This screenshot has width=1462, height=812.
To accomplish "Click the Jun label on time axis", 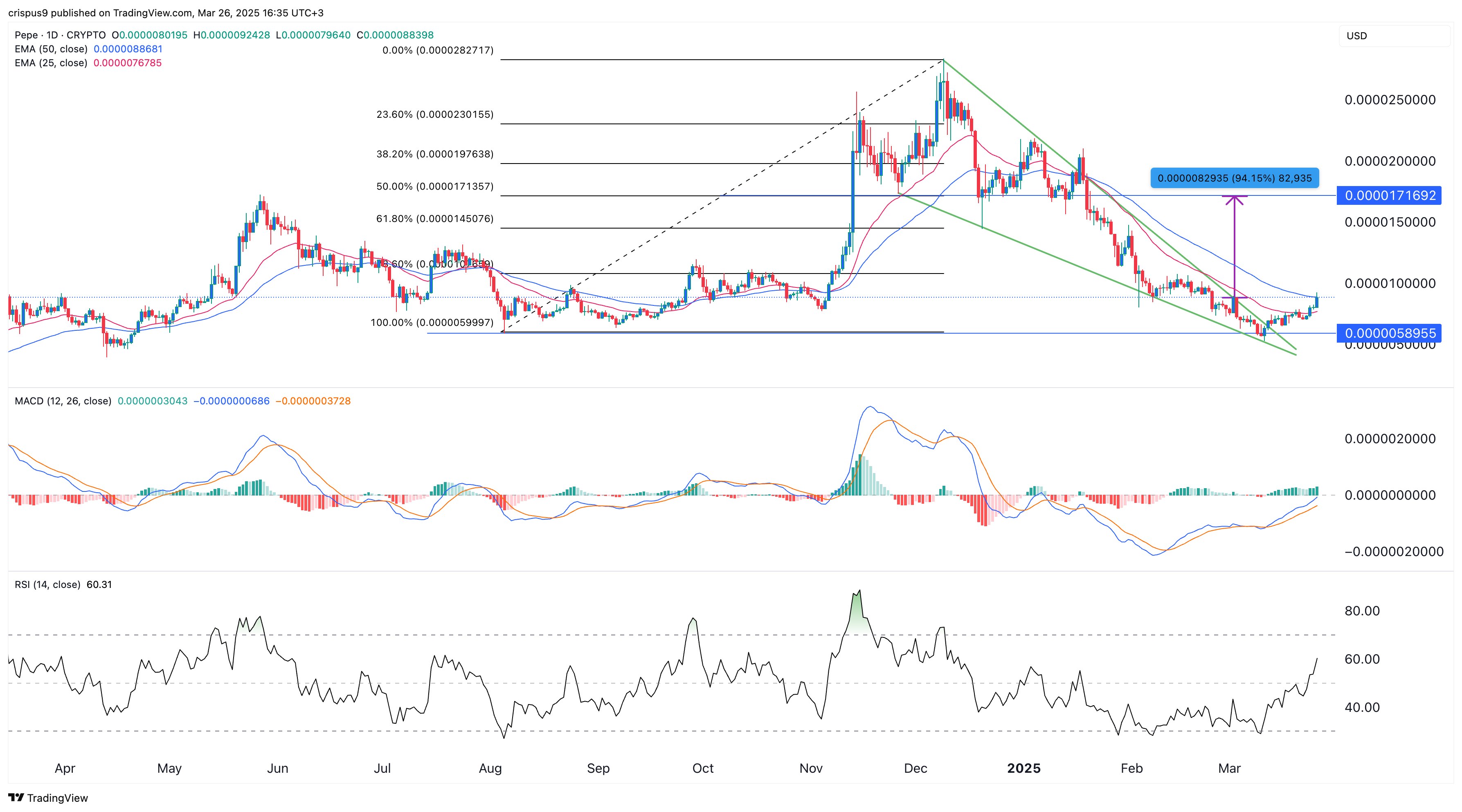I will (x=277, y=768).
